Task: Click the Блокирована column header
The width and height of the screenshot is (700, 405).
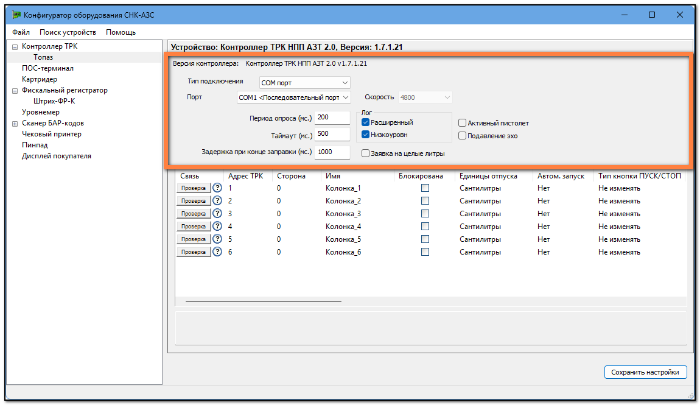Action: [x=421, y=176]
